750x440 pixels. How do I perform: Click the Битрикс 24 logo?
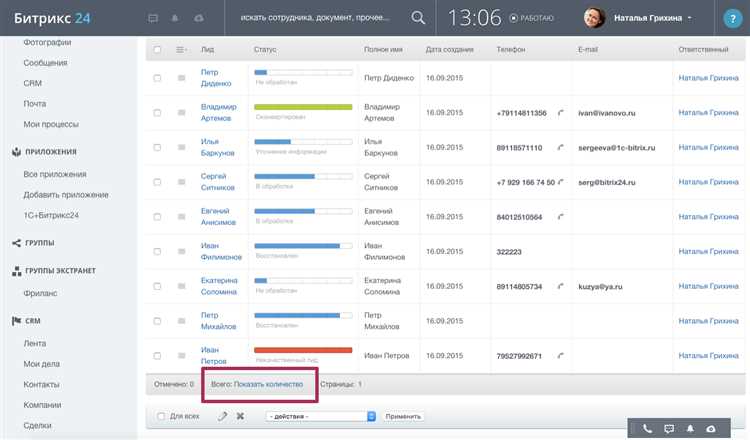[x=52, y=18]
